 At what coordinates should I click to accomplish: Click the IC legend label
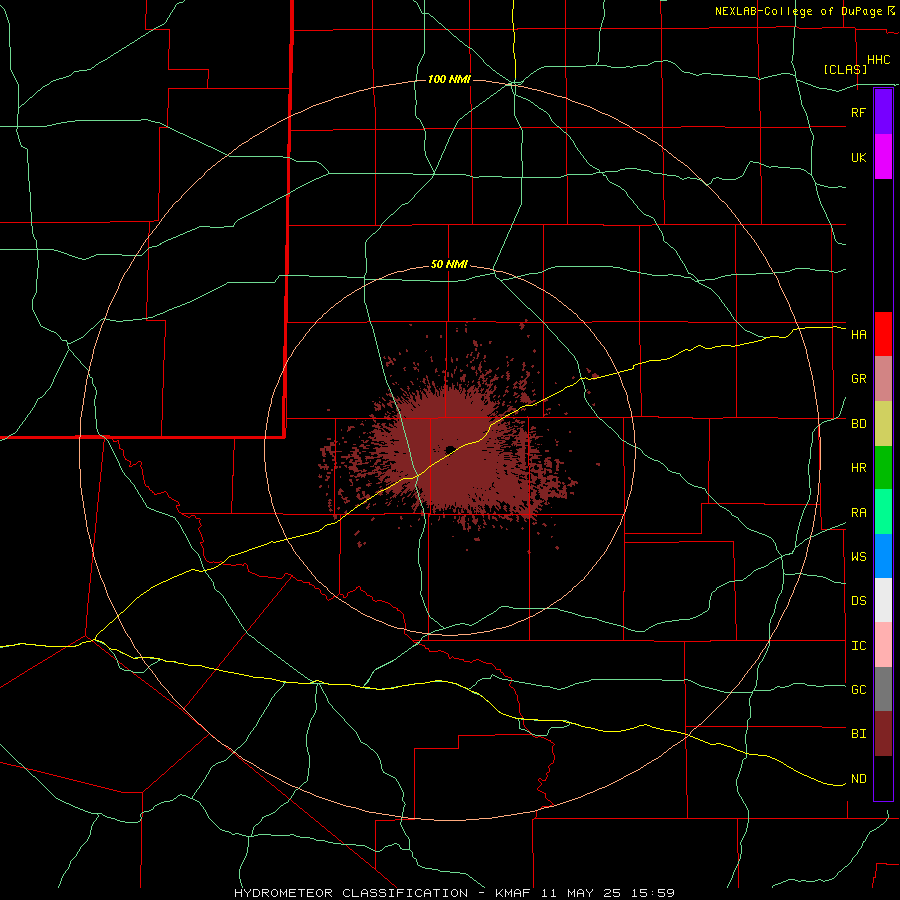pos(858,646)
